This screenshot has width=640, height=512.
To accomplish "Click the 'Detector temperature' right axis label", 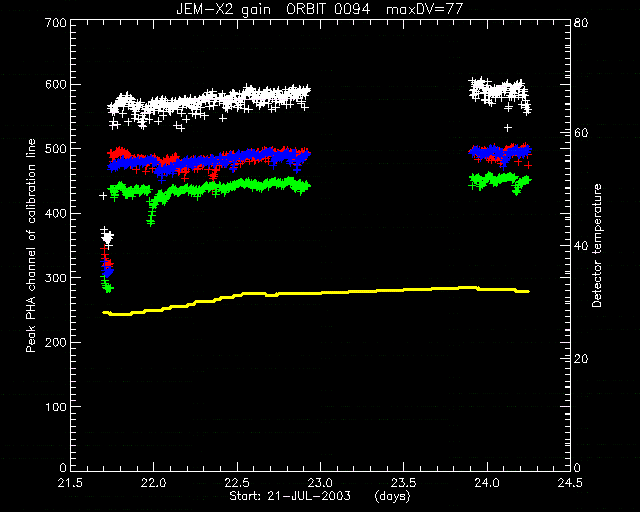I will pyautogui.click(x=597, y=246).
